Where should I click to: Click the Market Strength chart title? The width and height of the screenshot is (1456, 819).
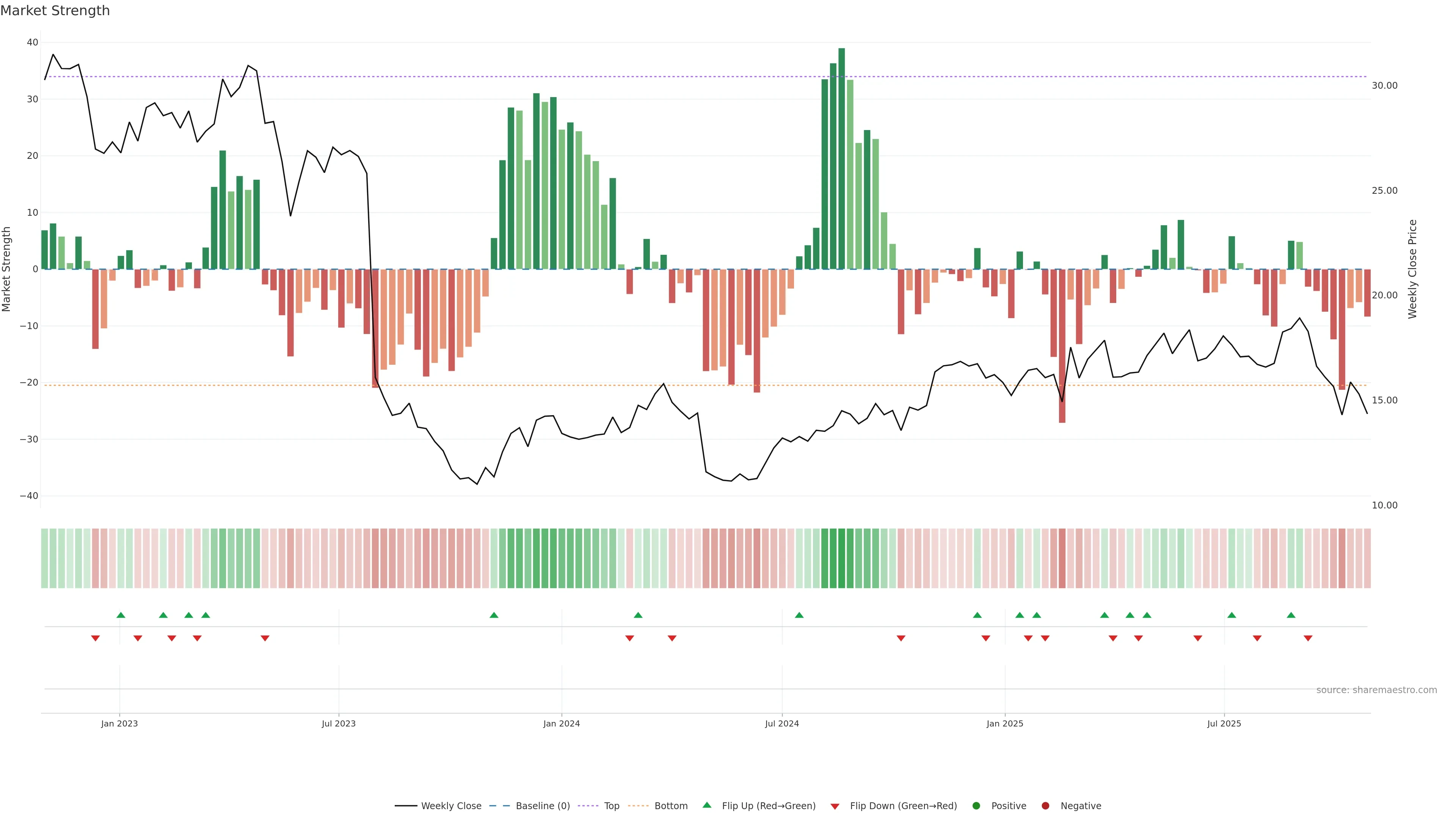click(x=55, y=11)
